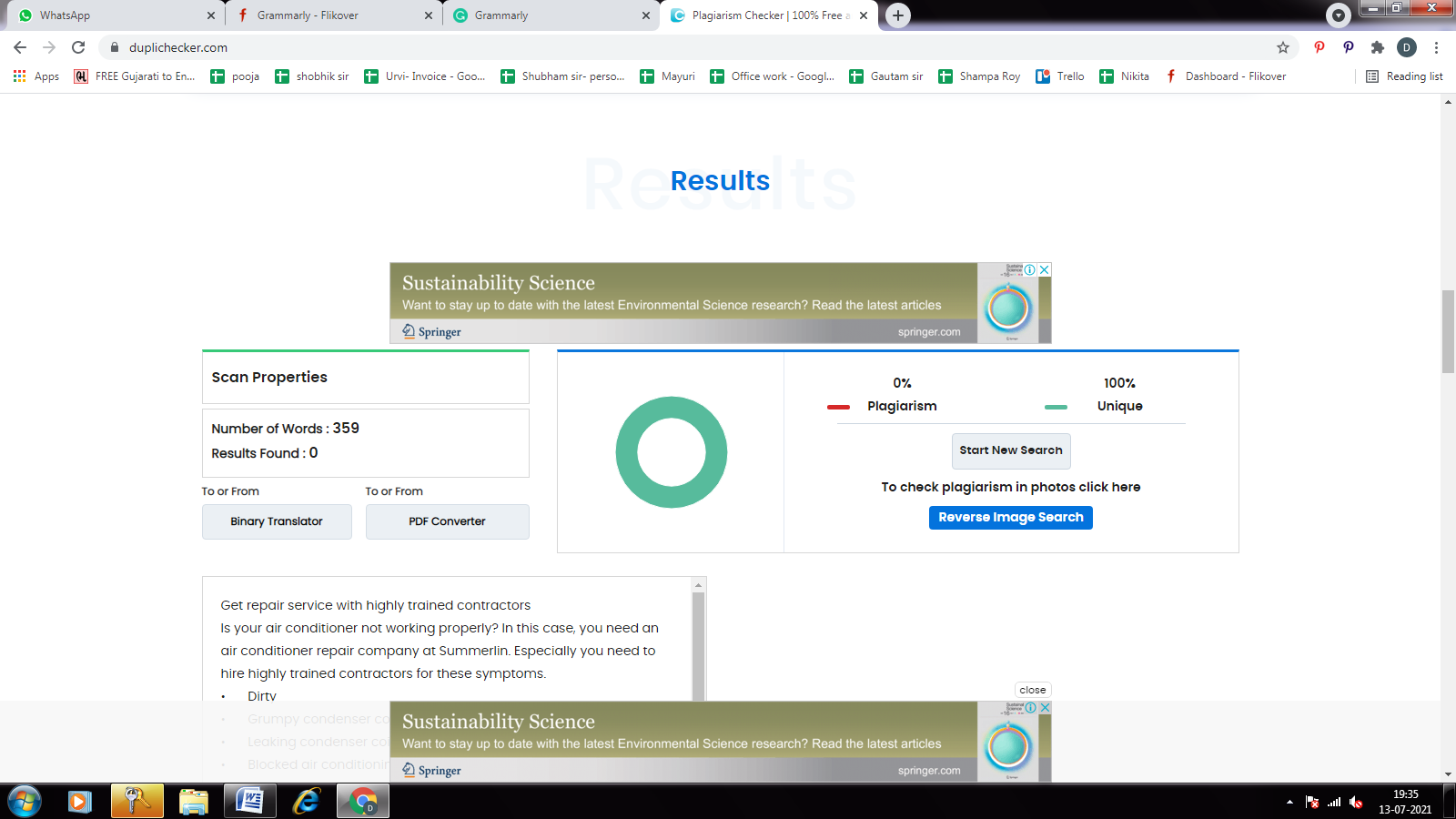Open the Shampa Roy bookmark
The height and width of the screenshot is (819, 1456).
[x=979, y=76]
